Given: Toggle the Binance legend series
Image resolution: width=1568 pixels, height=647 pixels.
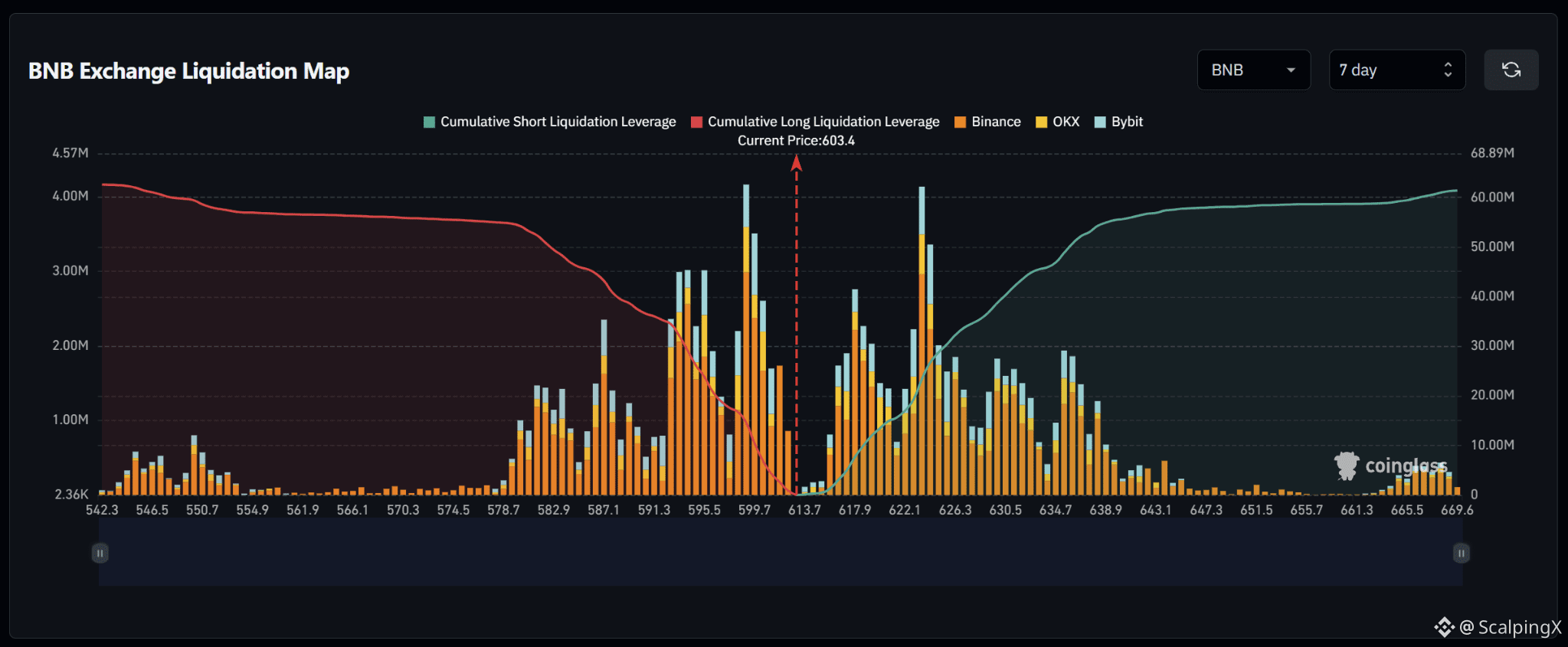Looking at the screenshot, I should pos(987,122).
